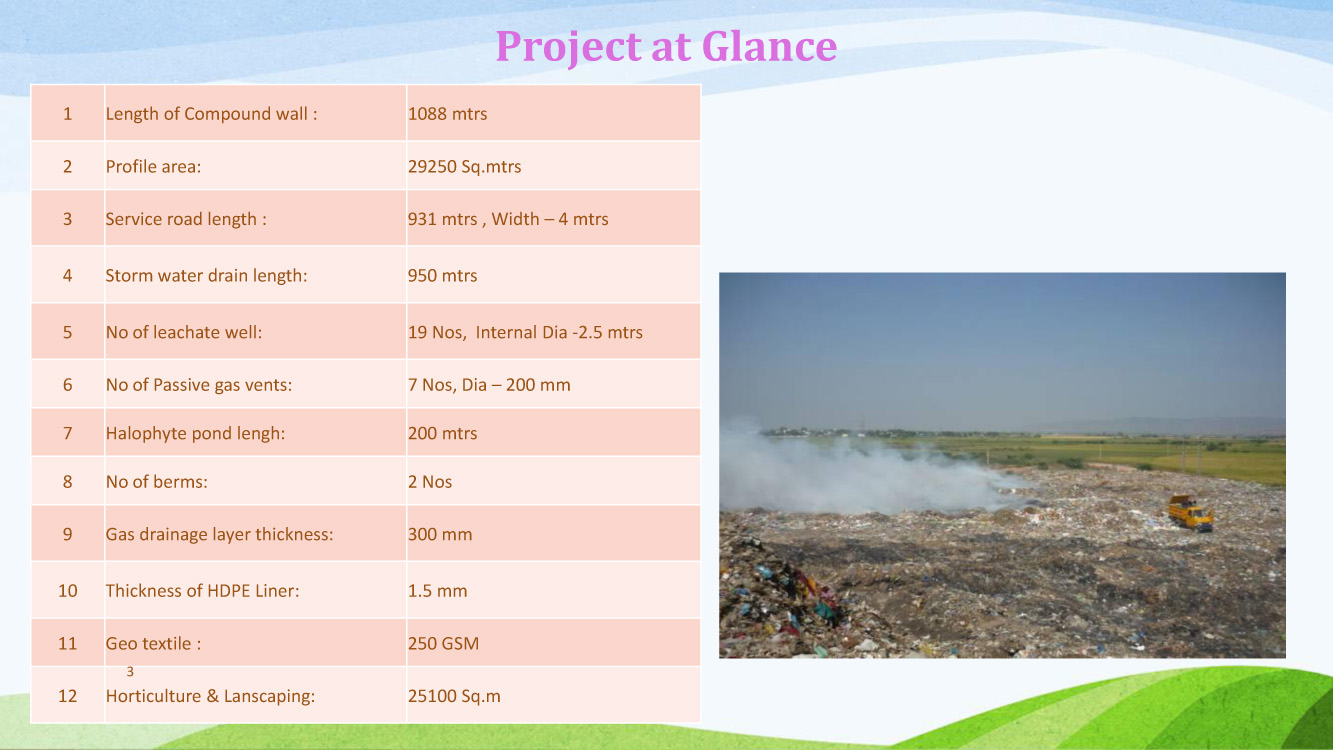Viewport: 1333px width, 750px height.
Task: Select the "29250 Sq.mtrs" value
Action: (553, 166)
